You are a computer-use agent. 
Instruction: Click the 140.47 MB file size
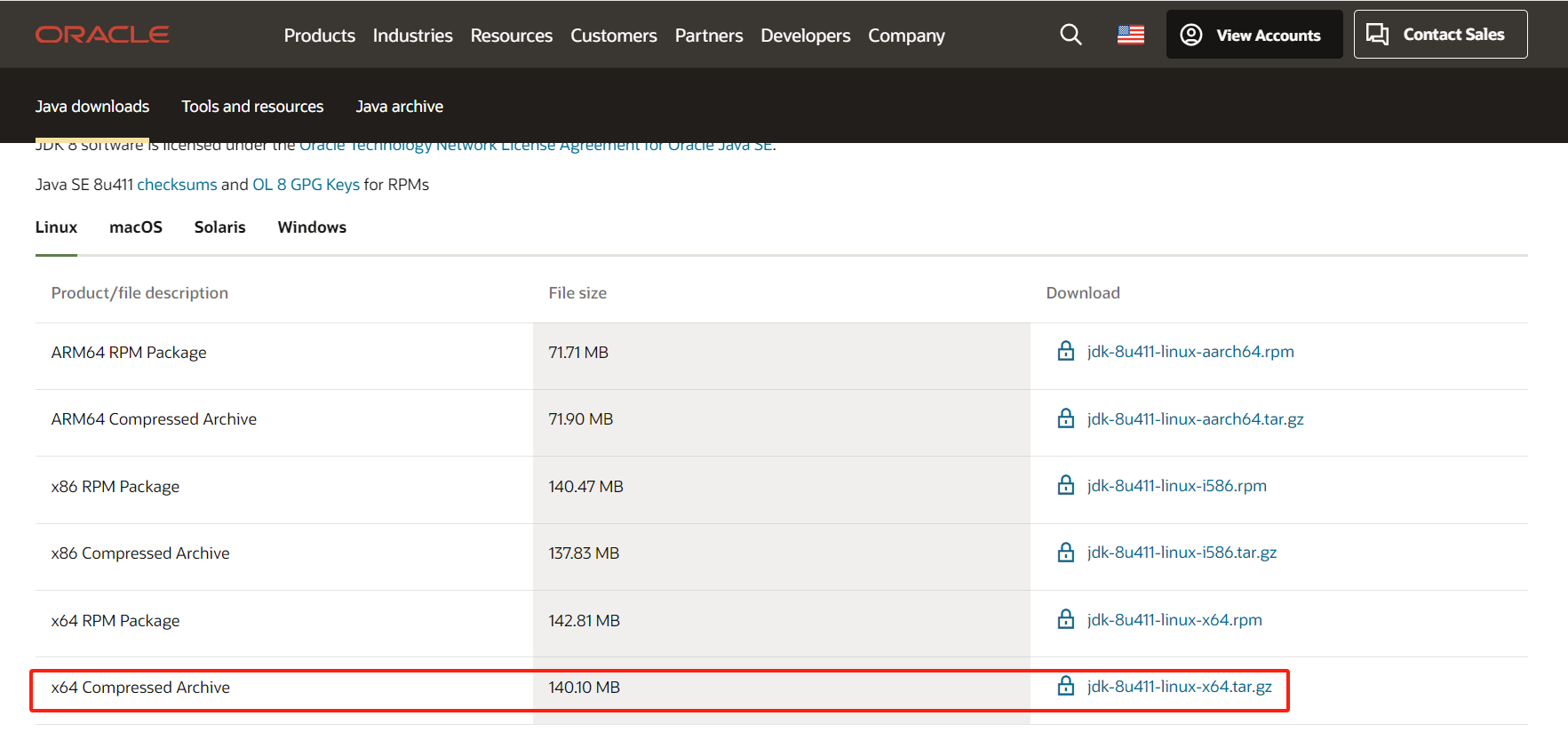pos(586,487)
